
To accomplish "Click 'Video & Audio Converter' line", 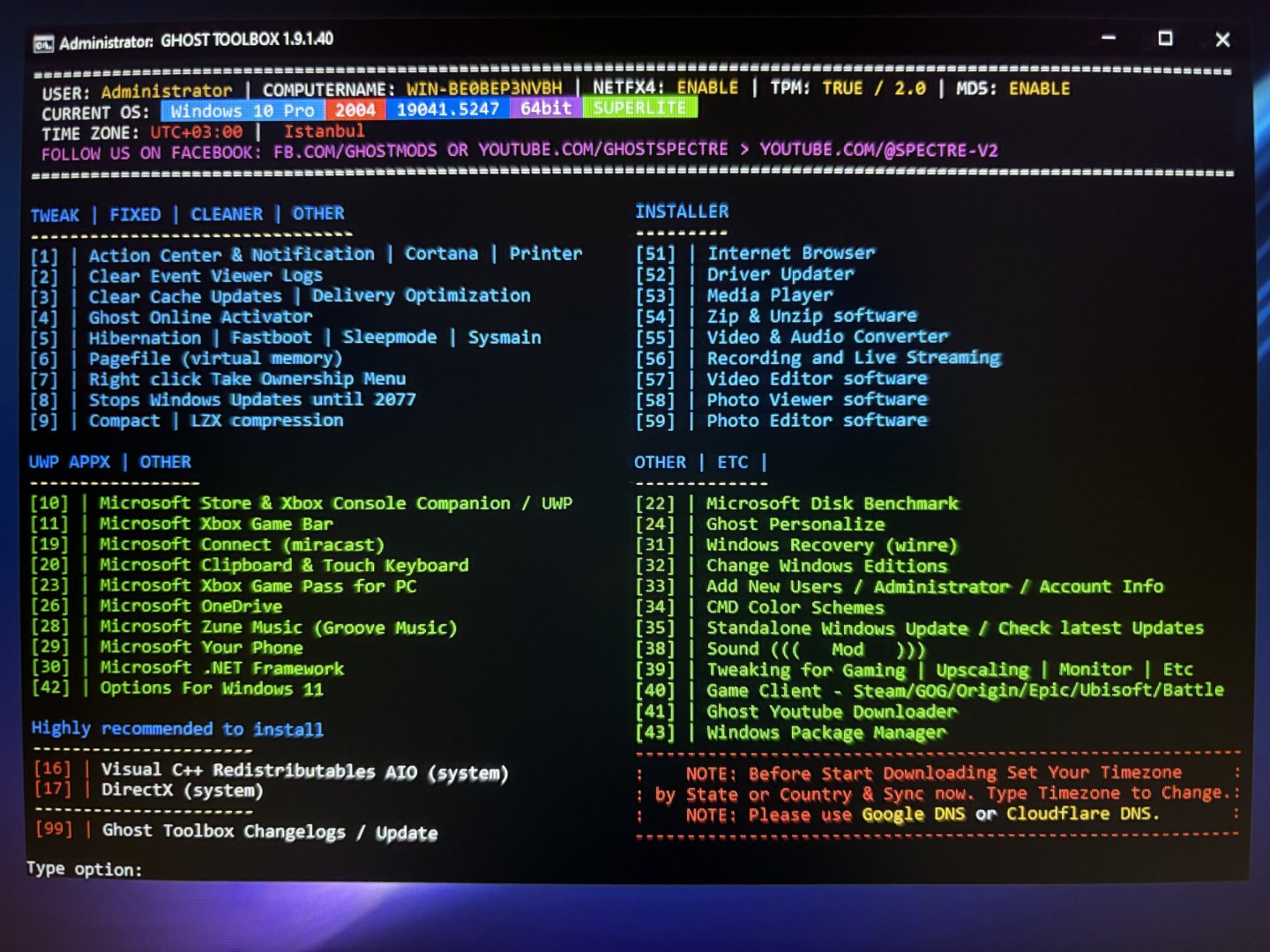I will (828, 337).
